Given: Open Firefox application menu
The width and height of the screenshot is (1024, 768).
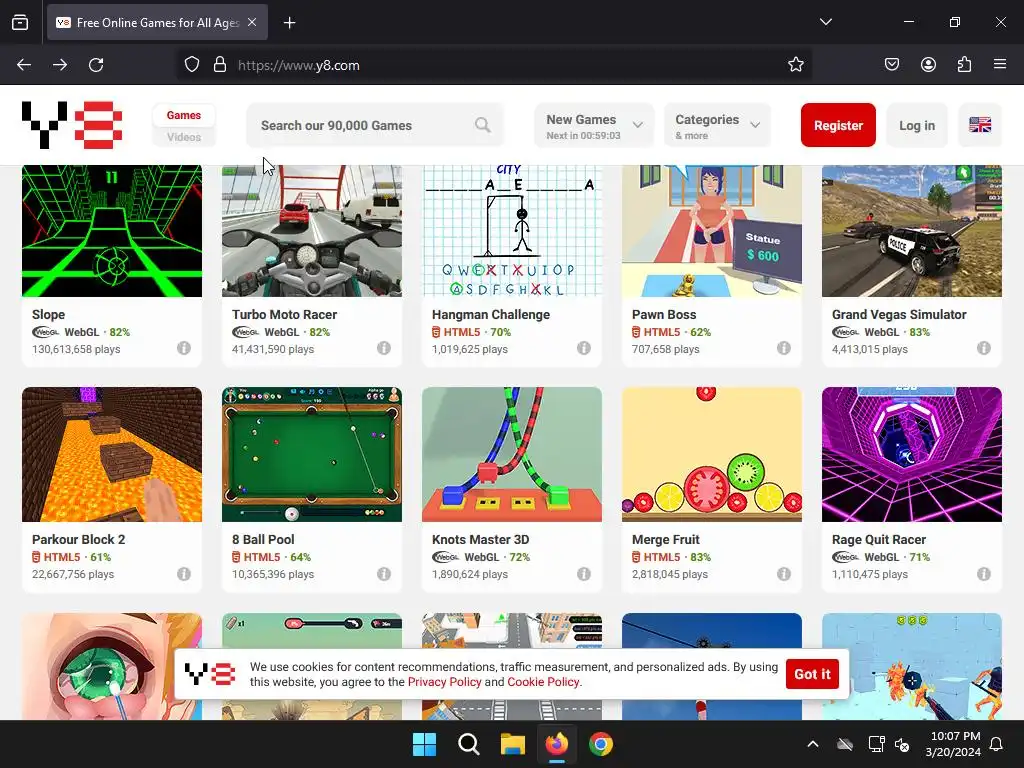Looking at the screenshot, I should [x=1000, y=65].
